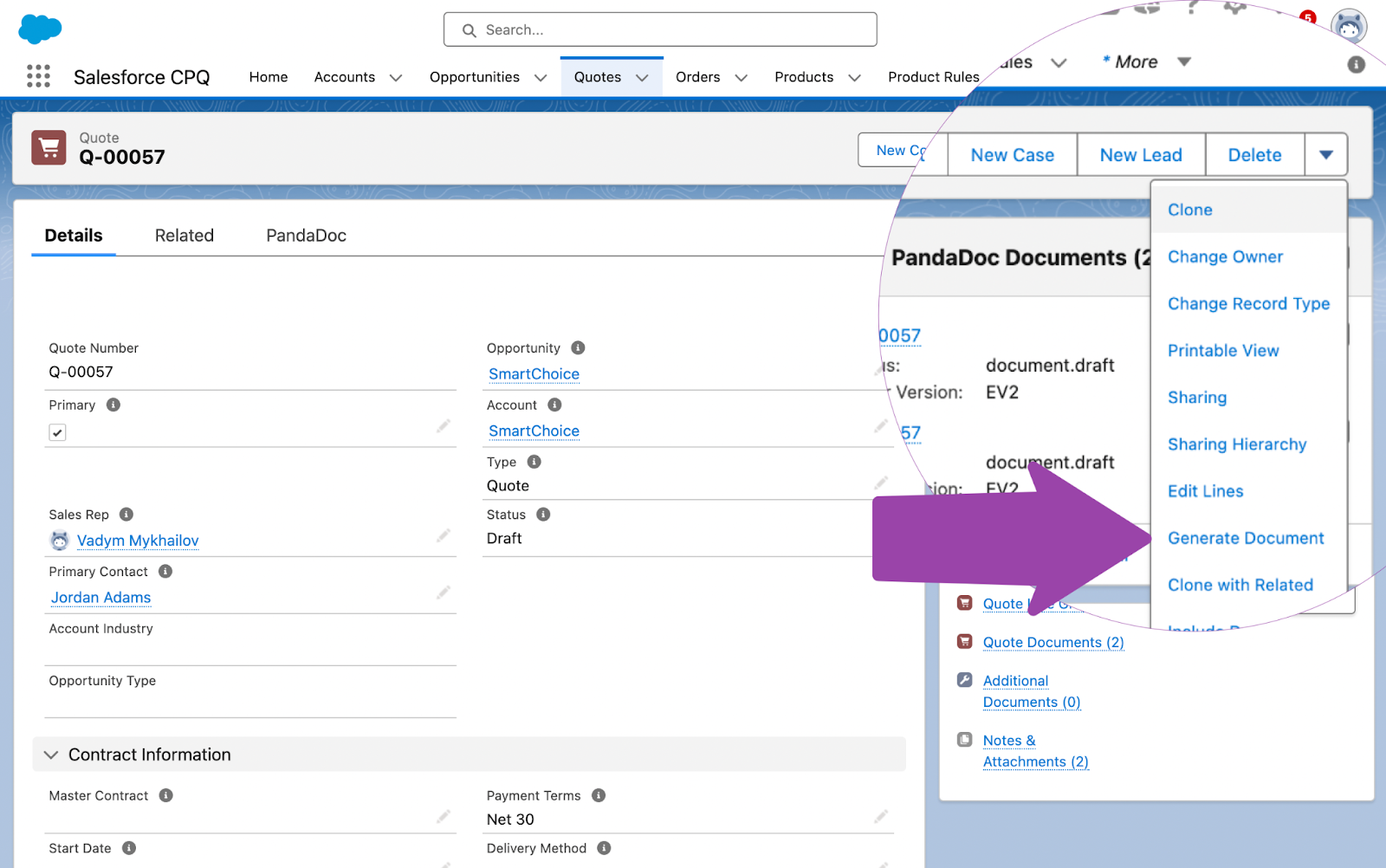This screenshot has height=868, width=1386.
Task: Open the Jordan Adams contact link
Action: click(100, 598)
